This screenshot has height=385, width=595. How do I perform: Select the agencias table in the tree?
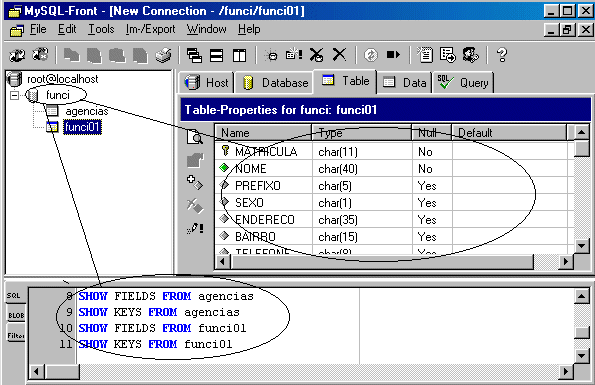[x=87, y=111]
